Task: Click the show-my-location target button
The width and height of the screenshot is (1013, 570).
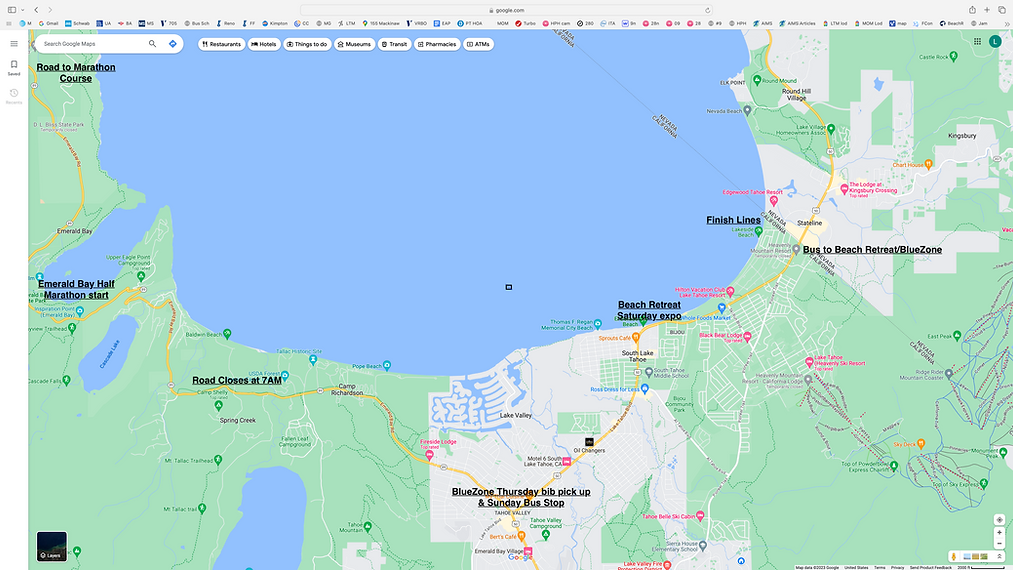Action: 999,520
